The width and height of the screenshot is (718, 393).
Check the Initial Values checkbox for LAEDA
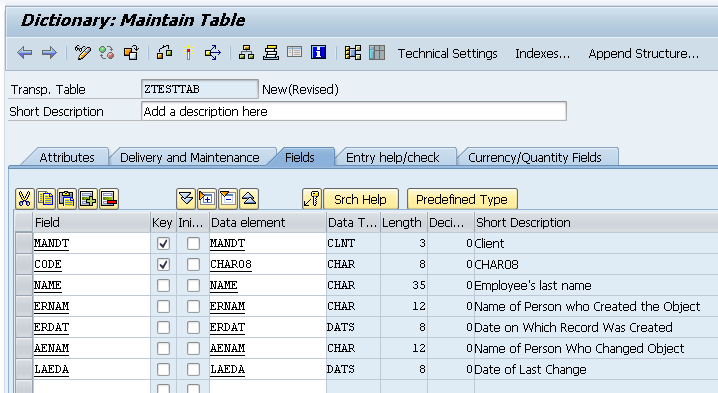click(193, 370)
